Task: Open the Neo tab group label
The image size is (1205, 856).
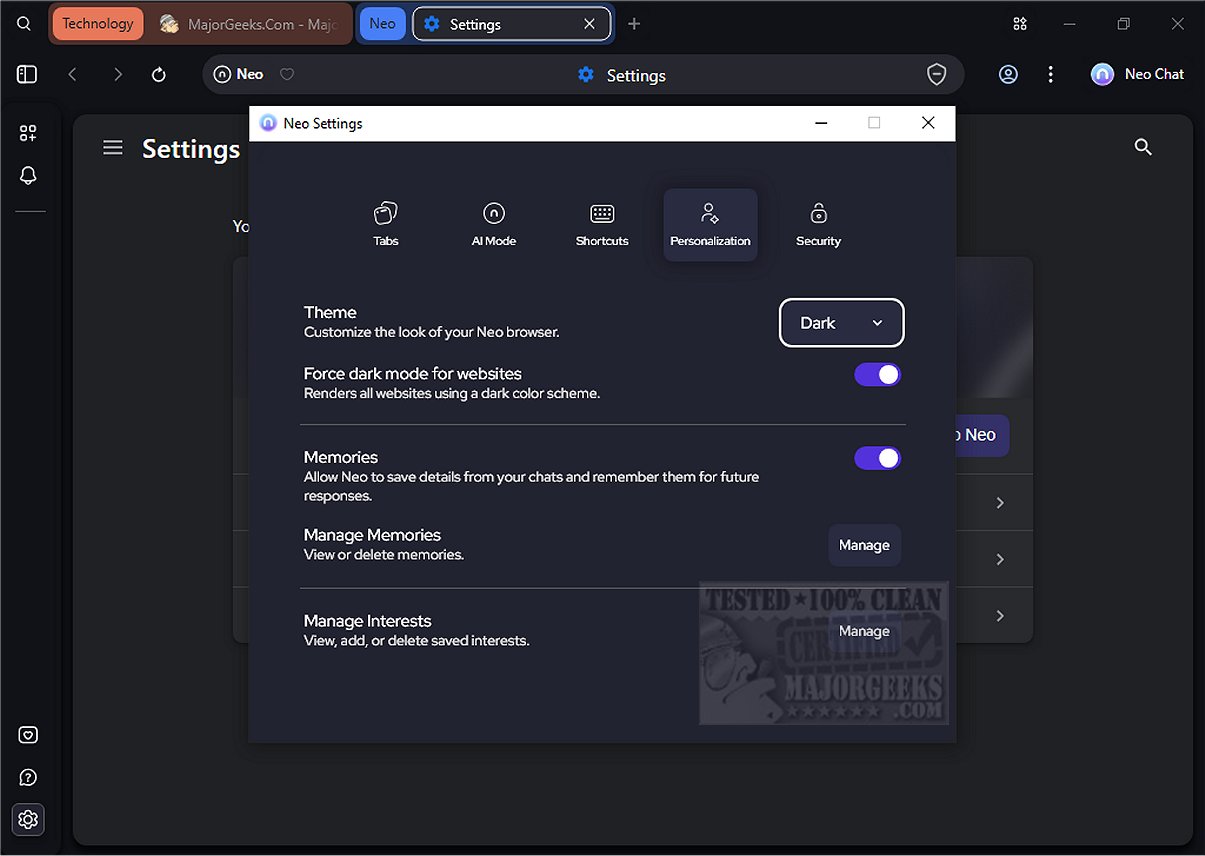Action: tap(382, 24)
